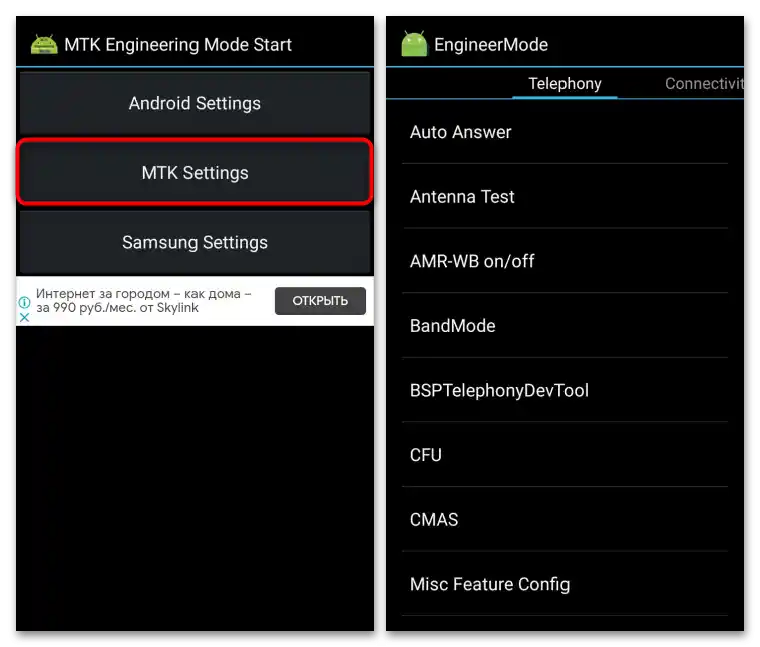Screen dimensions: 760x647
Task: Switch to the Connectivity tab
Action: pyautogui.click(x=704, y=84)
